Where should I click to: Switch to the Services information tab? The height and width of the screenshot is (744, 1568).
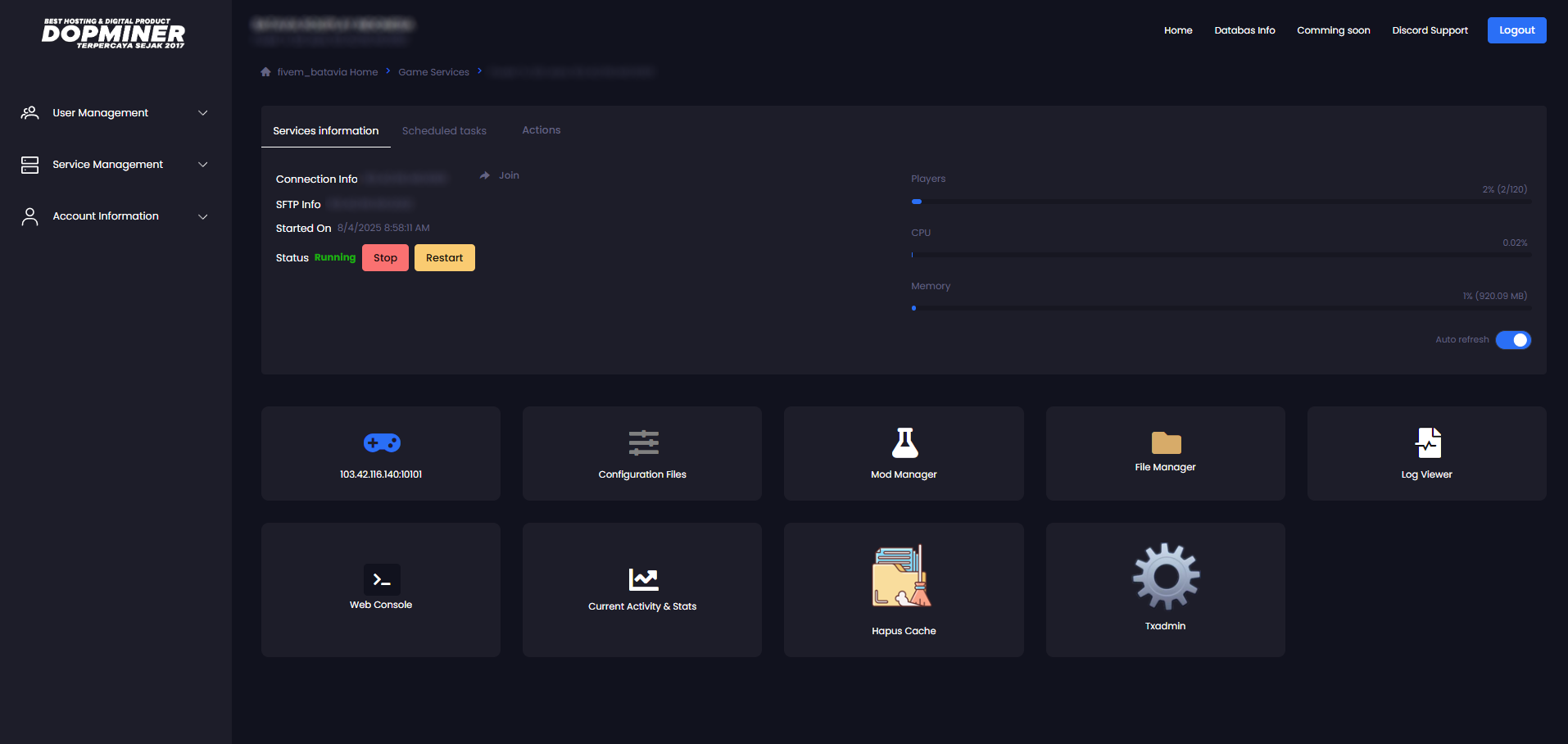pos(326,131)
